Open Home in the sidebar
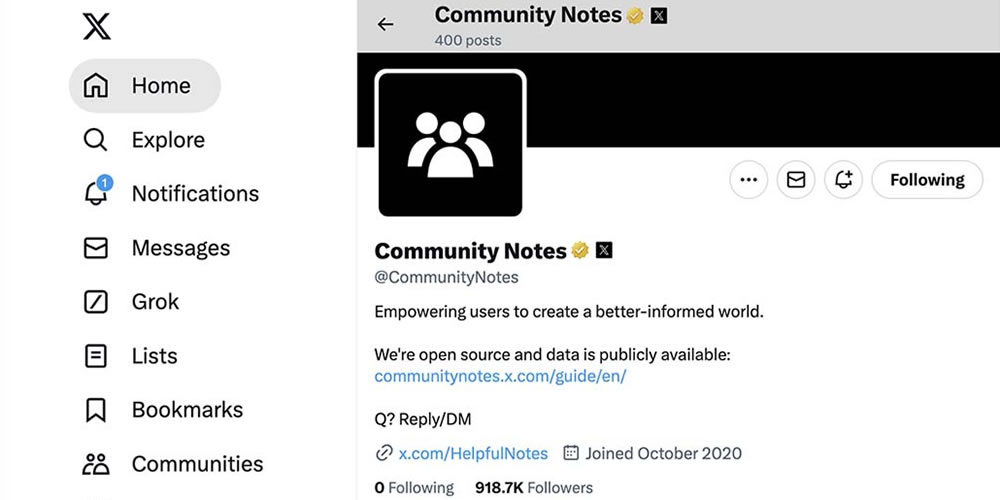The width and height of the screenshot is (1000, 500). (x=145, y=85)
